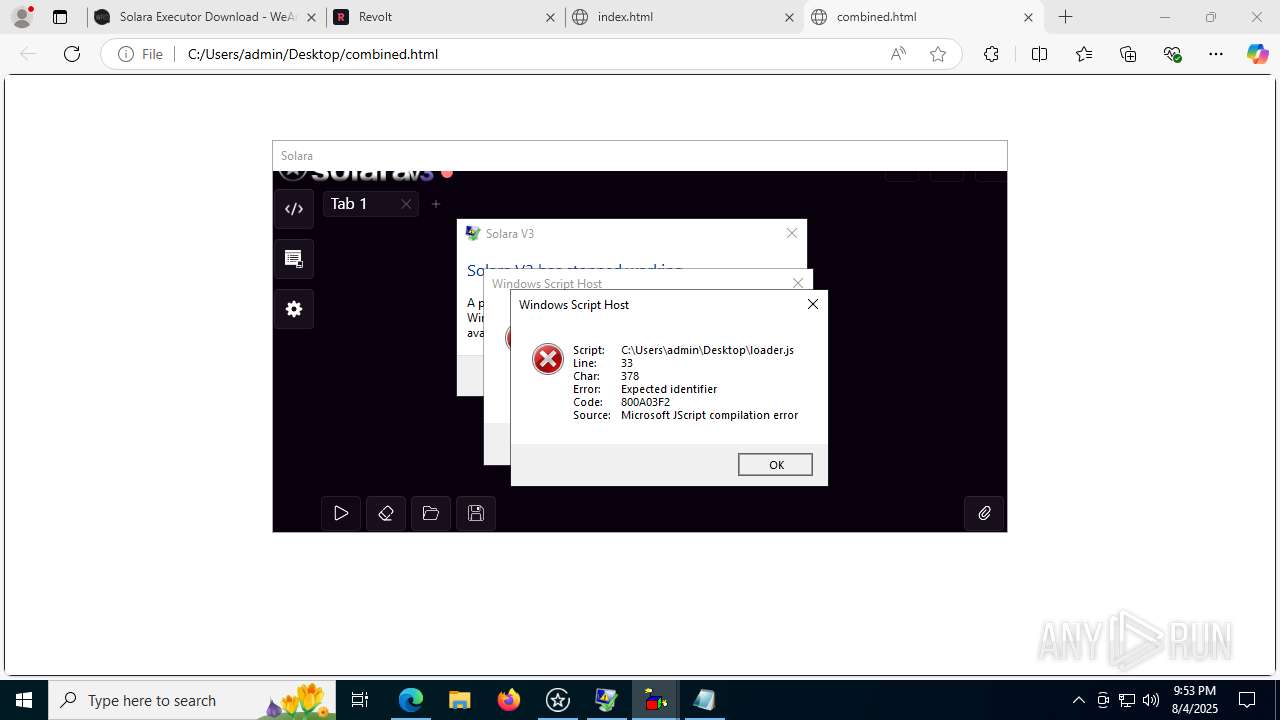Open Browser essentials heart icon
Screen dimensions: 1280x720
click(1173, 54)
